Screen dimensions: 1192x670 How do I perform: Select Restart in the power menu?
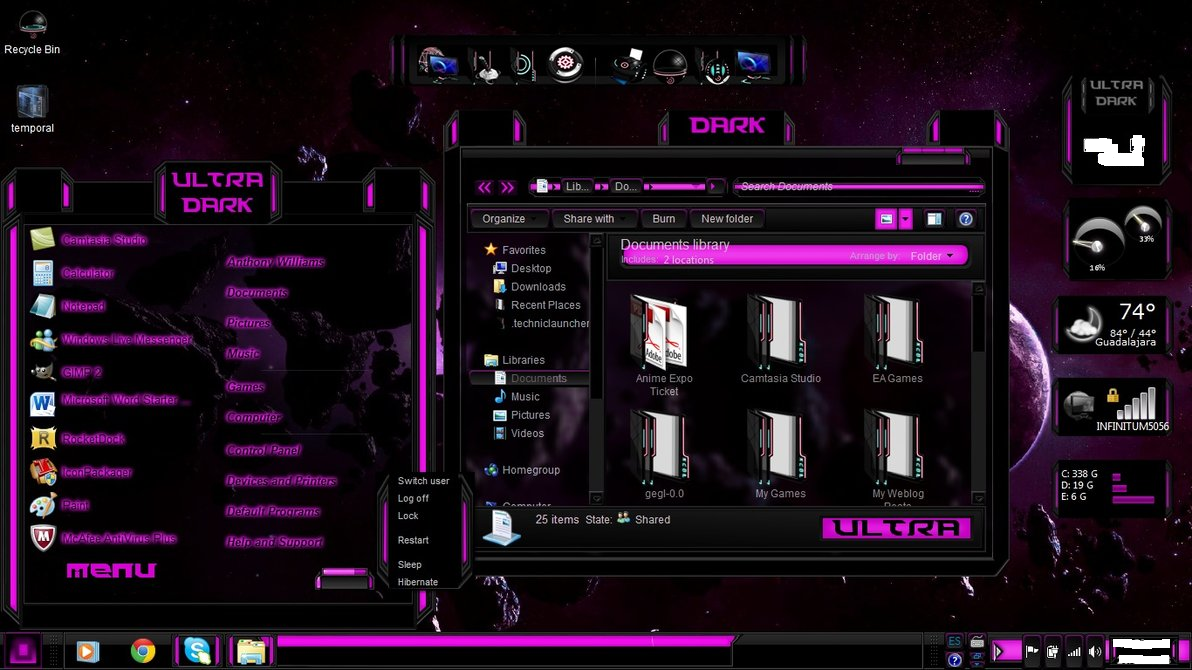tap(413, 540)
